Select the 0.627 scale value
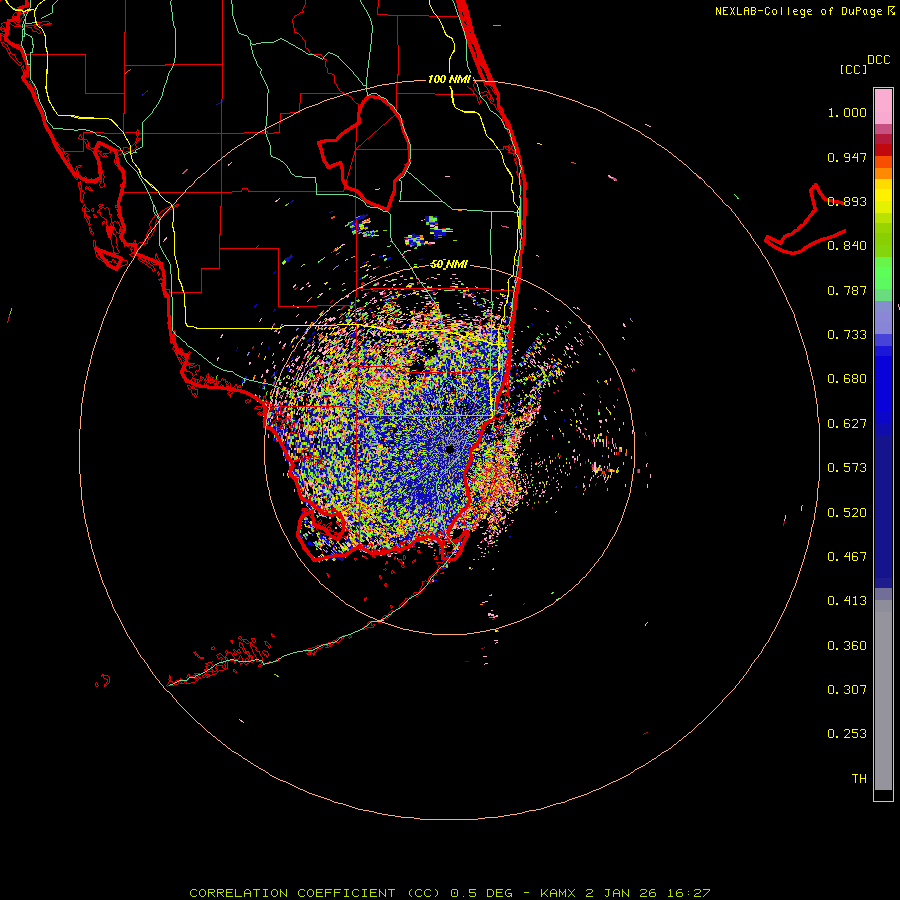 coord(847,424)
